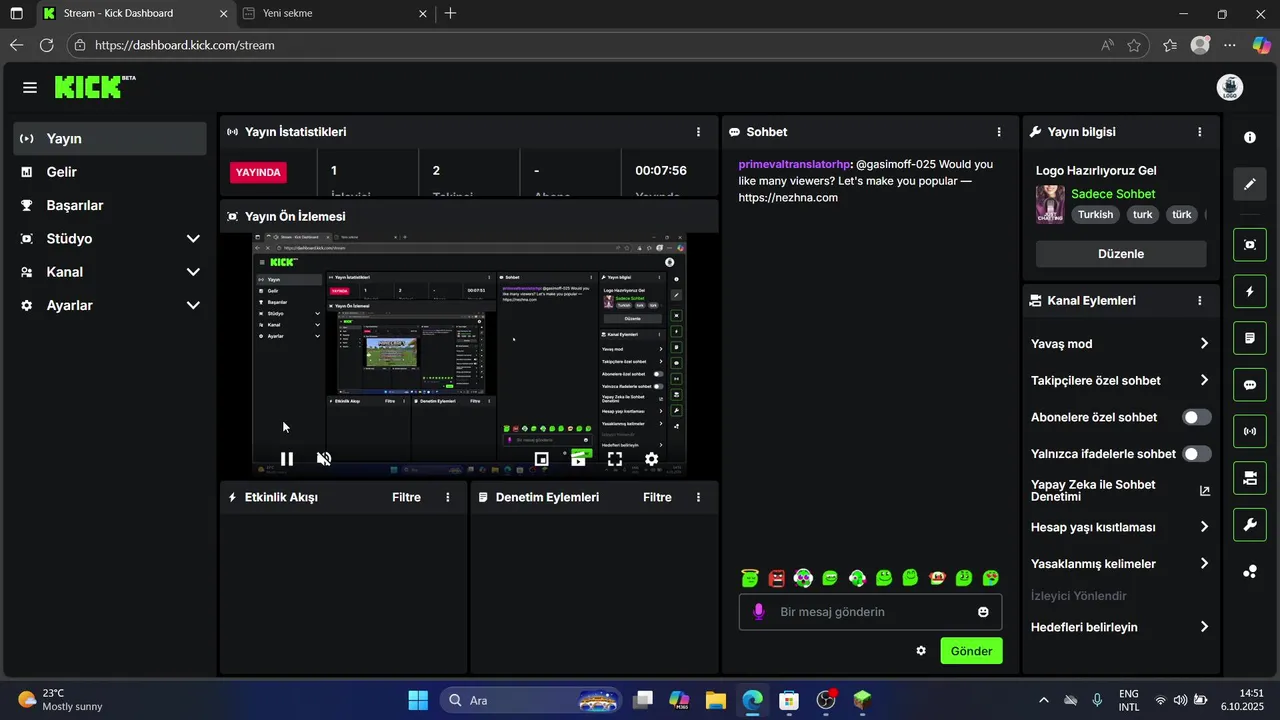Image resolution: width=1280 pixels, height=720 pixels.
Task: Open Etkinlik Akışı three-dot menu
Action: pos(447,497)
